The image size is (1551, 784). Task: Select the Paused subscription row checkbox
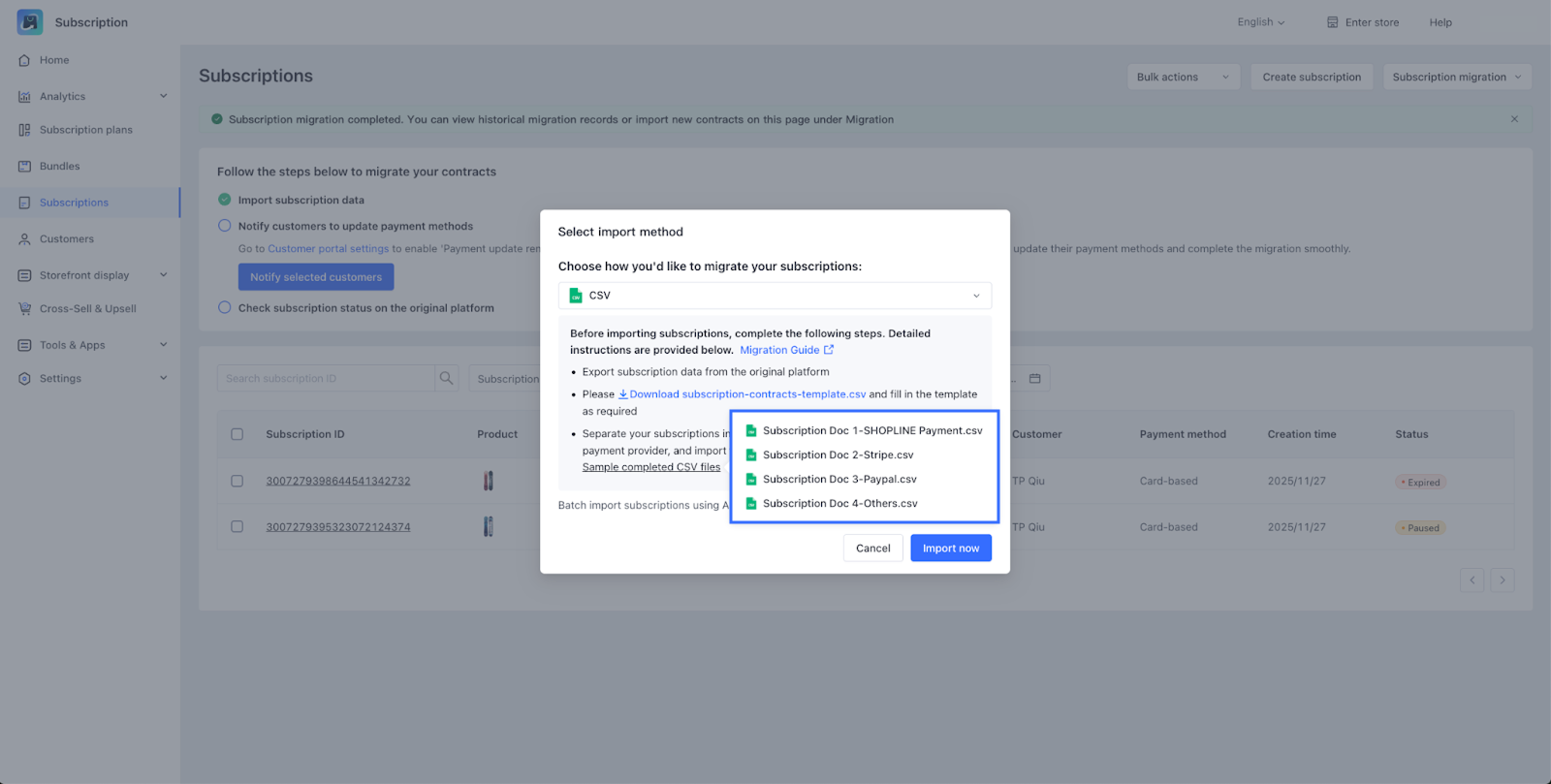tap(237, 527)
